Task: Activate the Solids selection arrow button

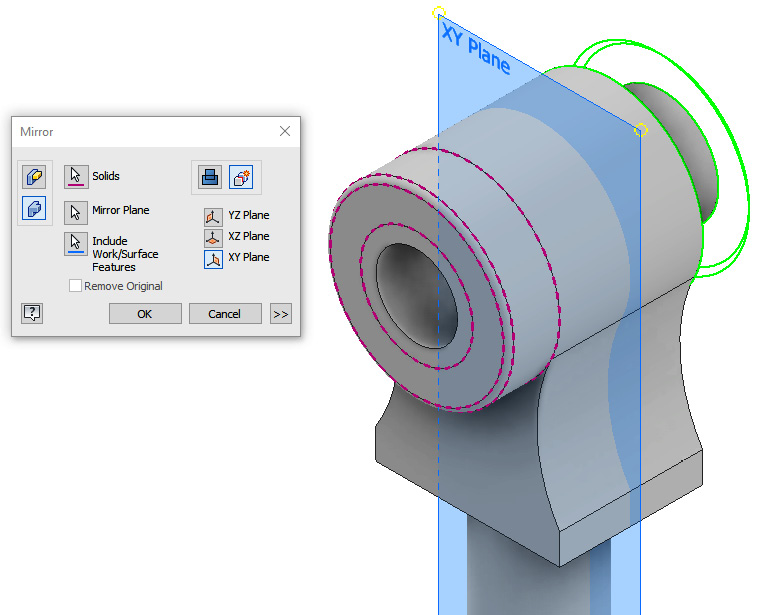Action: tap(76, 176)
